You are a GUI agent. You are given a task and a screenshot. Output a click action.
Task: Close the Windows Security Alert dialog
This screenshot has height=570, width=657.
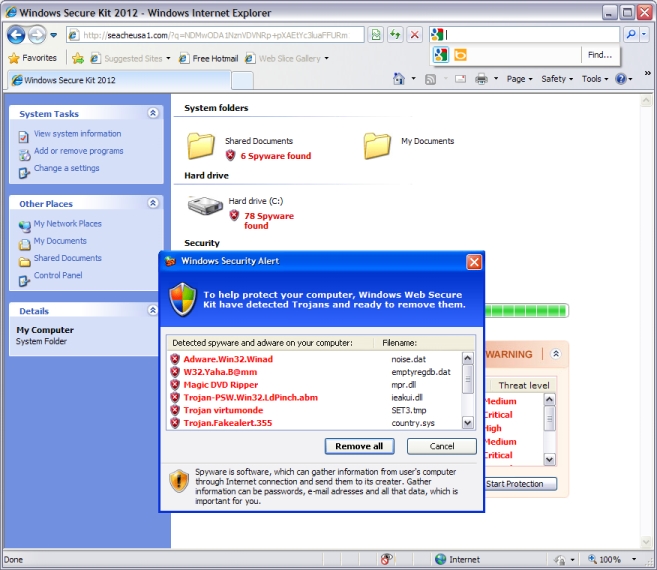pos(474,262)
